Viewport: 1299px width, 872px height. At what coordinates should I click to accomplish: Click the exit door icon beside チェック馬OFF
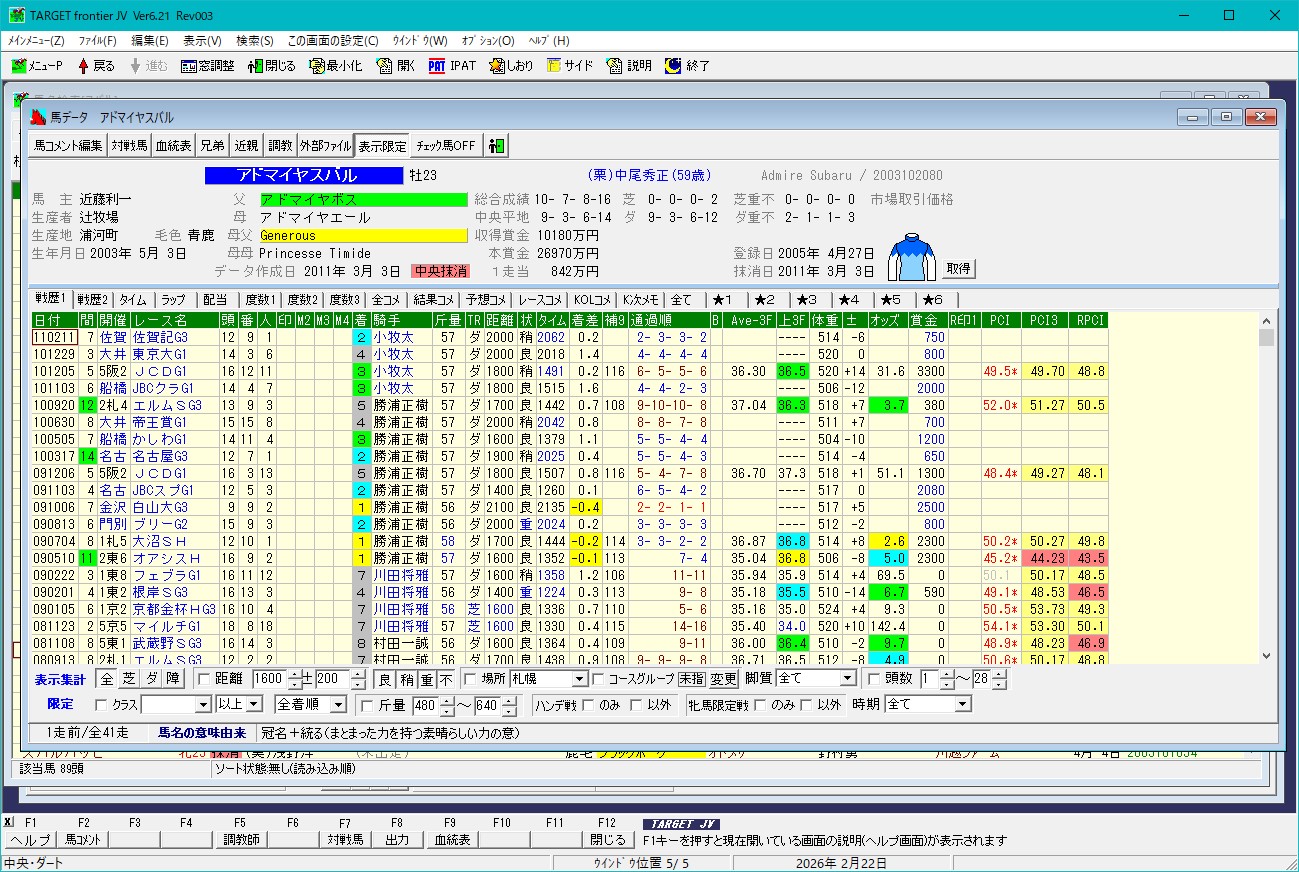point(496,146)
